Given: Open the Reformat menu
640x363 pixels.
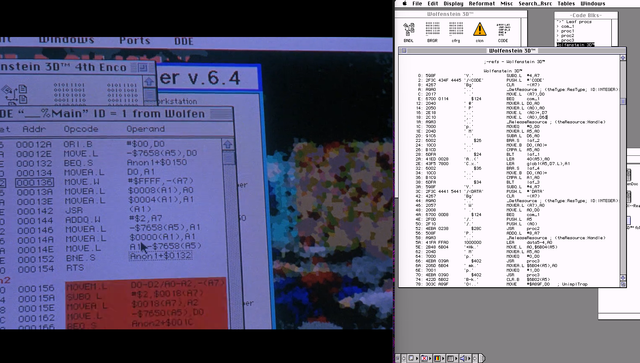Looking at the screenshot, I should [x=482, y=3].
